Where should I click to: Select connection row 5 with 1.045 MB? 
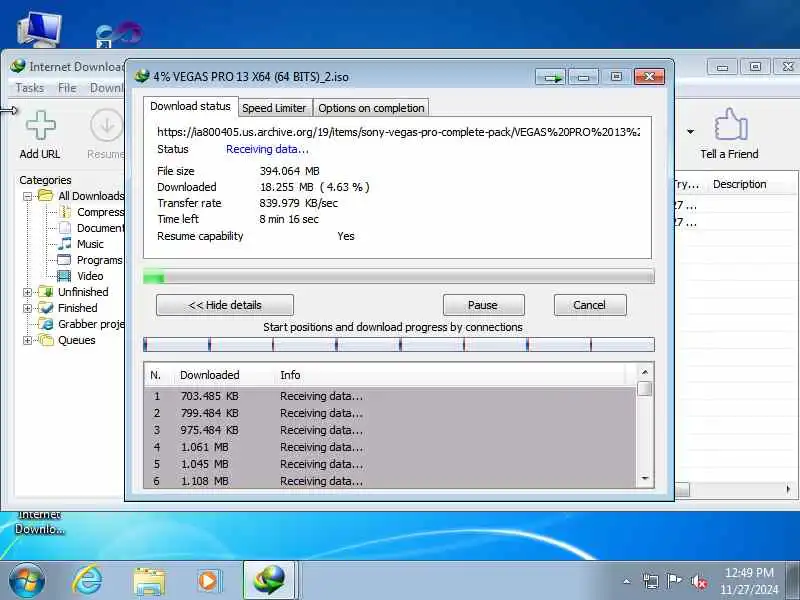[x=390, y=464]
